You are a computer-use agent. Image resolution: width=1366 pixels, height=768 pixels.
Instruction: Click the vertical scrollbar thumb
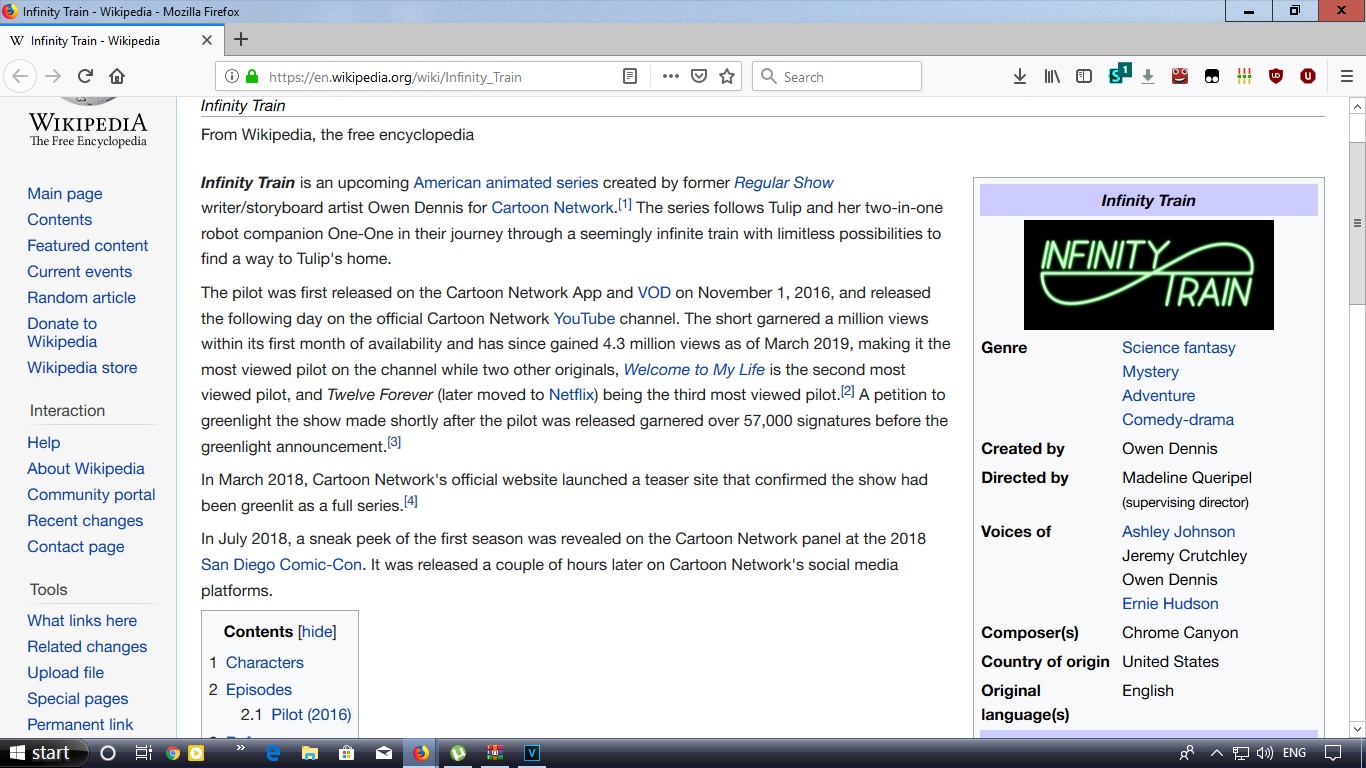(1357, 223)
